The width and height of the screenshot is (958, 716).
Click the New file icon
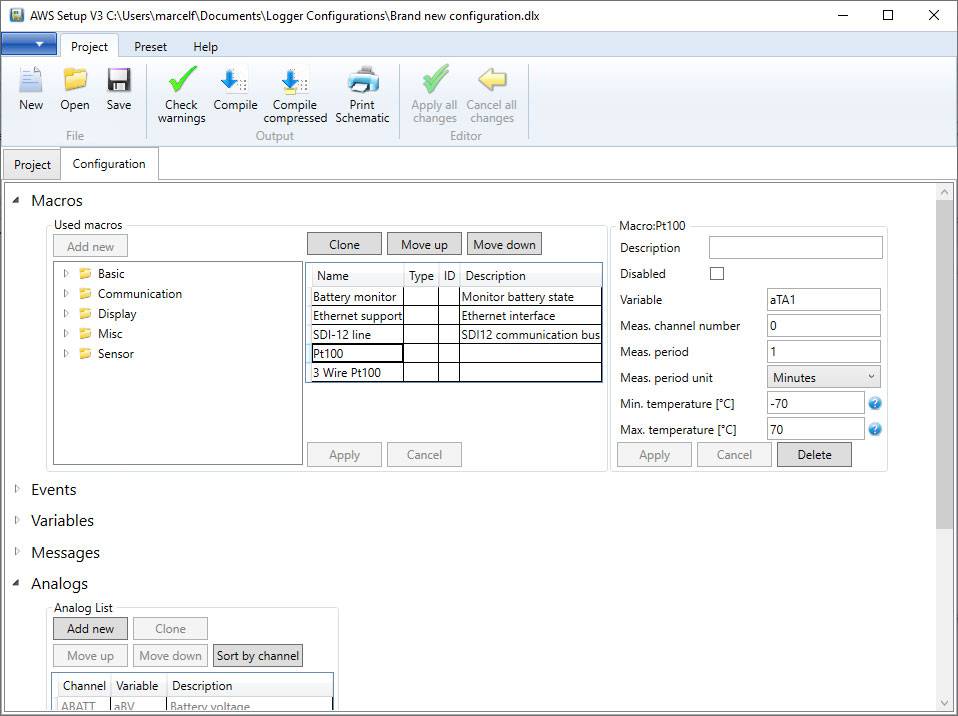tap(31, 80)
